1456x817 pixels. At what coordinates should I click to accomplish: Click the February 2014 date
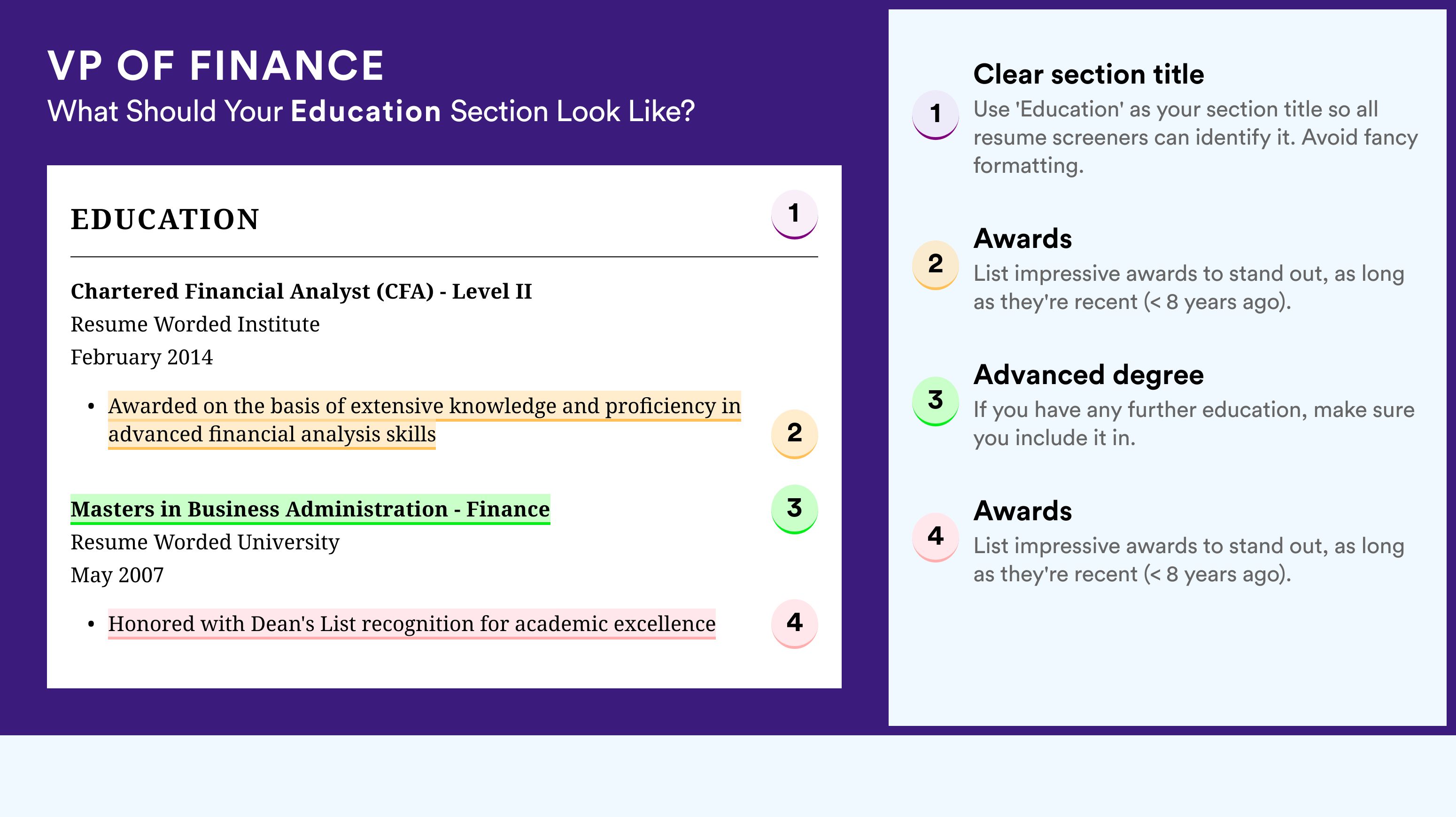click(x=141, y=357)
